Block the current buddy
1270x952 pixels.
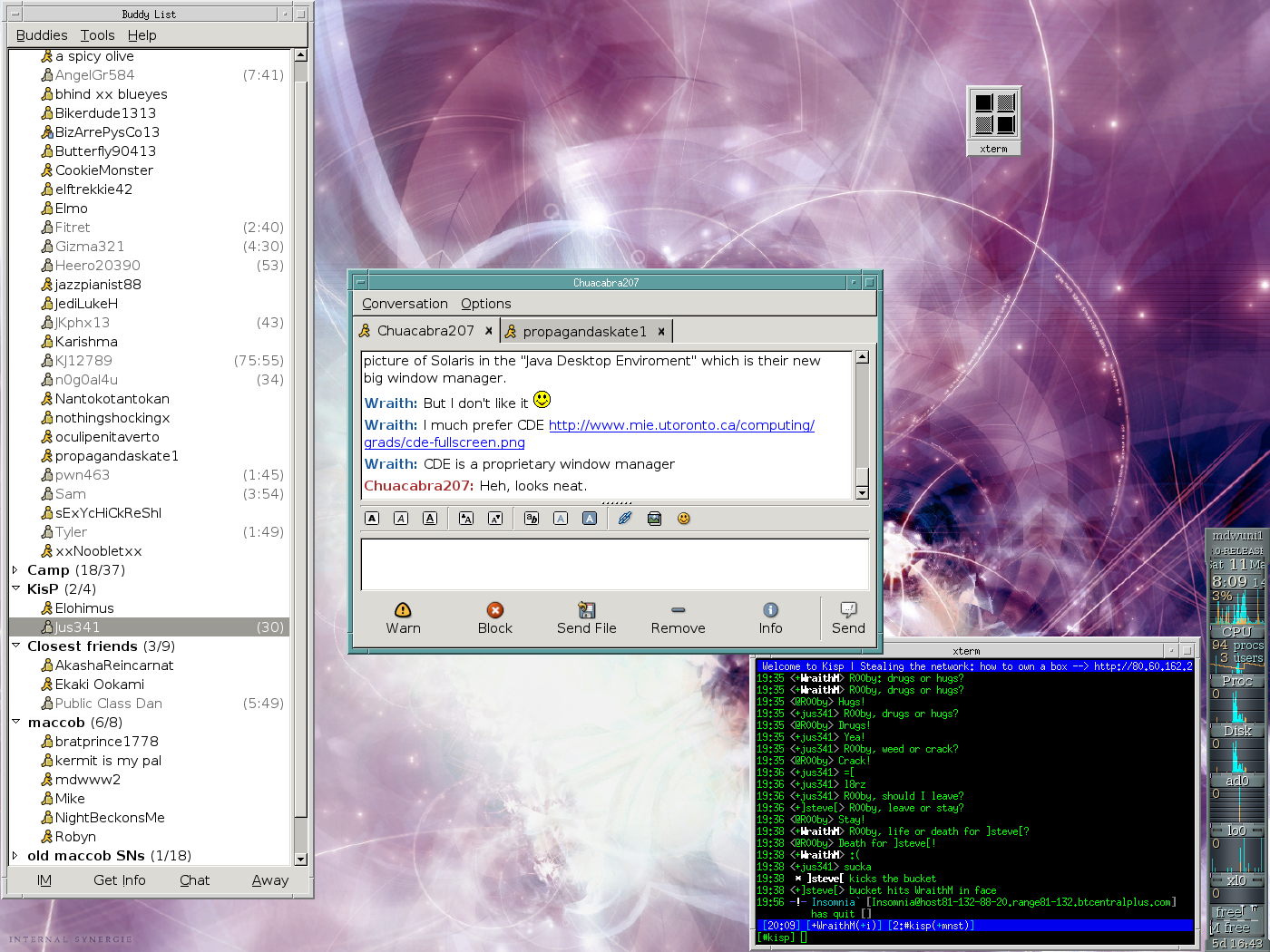tap(494, 610)
